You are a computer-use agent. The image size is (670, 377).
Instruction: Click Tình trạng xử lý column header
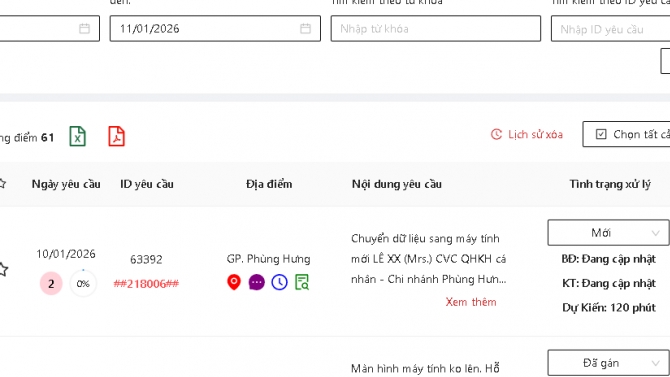tap(610, 184)
